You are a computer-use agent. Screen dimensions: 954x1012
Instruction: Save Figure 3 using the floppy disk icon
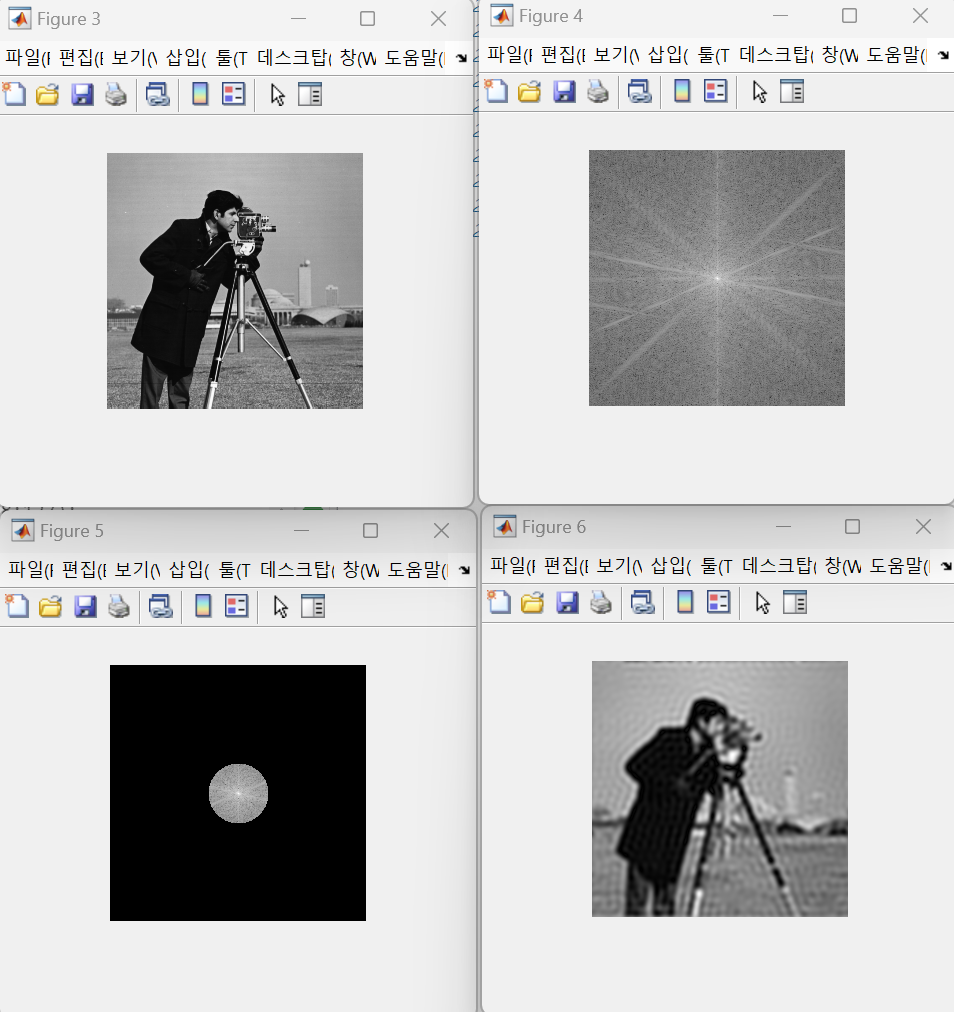pos(83,94)
